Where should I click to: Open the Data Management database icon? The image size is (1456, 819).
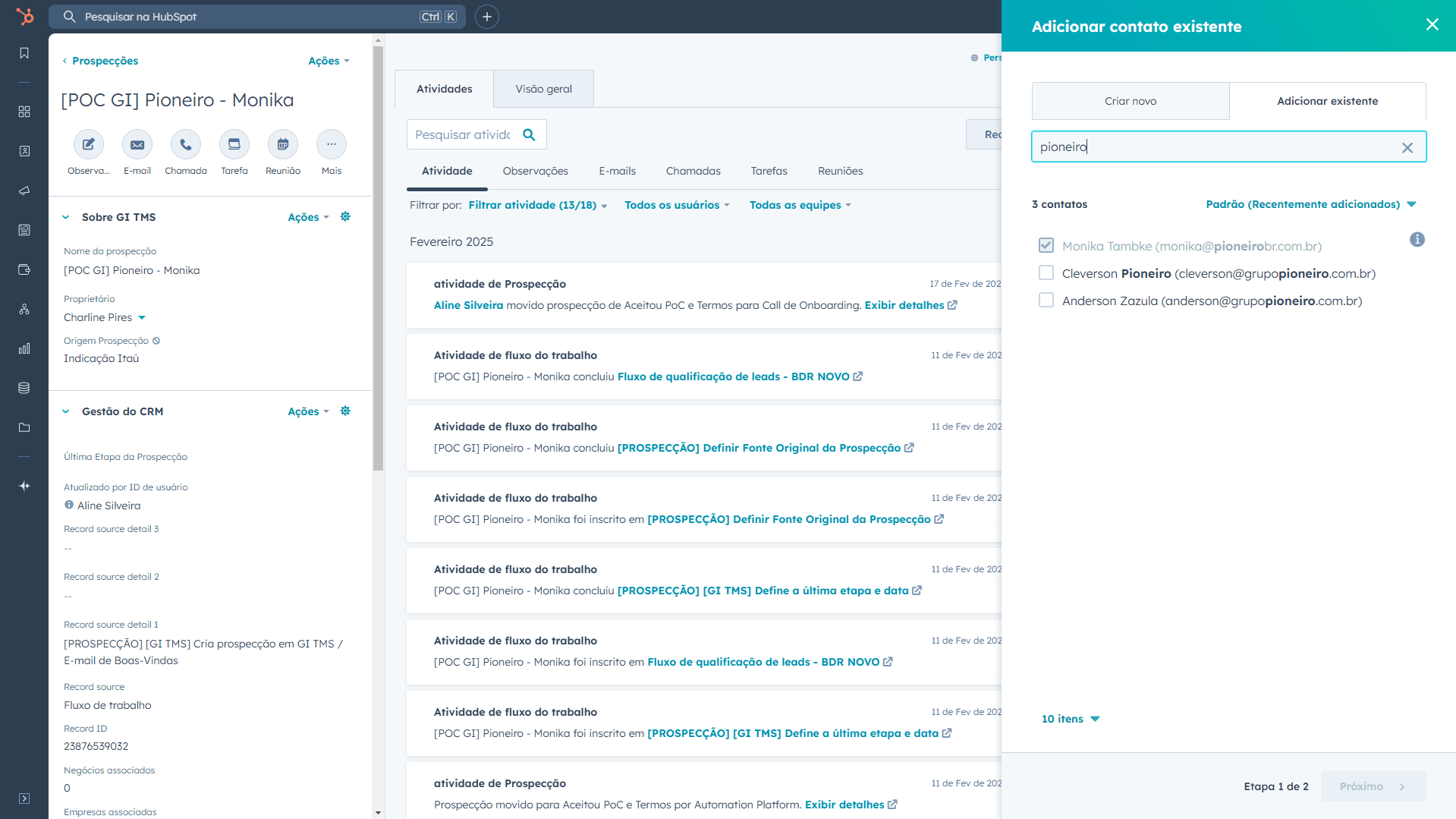pyautogui.click(x=24, y=388)
